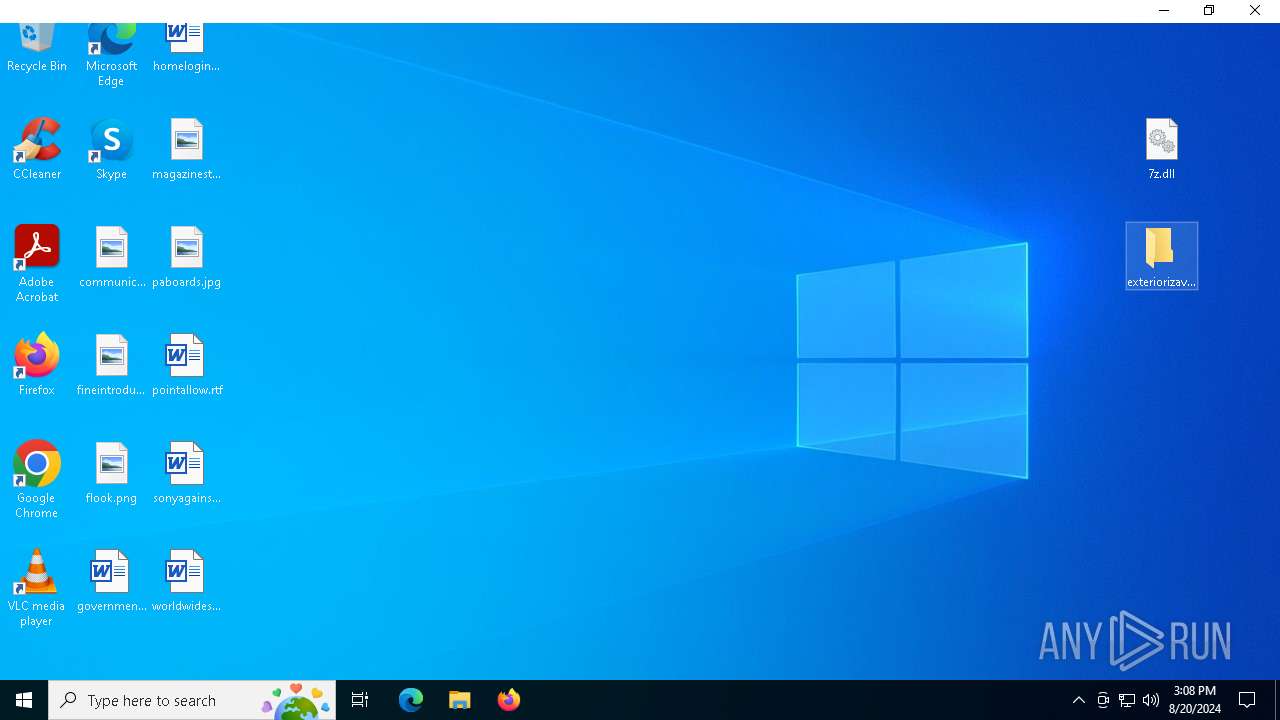Open the clock showing 3:08 PM
This screenshot has width=1280, height=720.
click(1195, 700)
